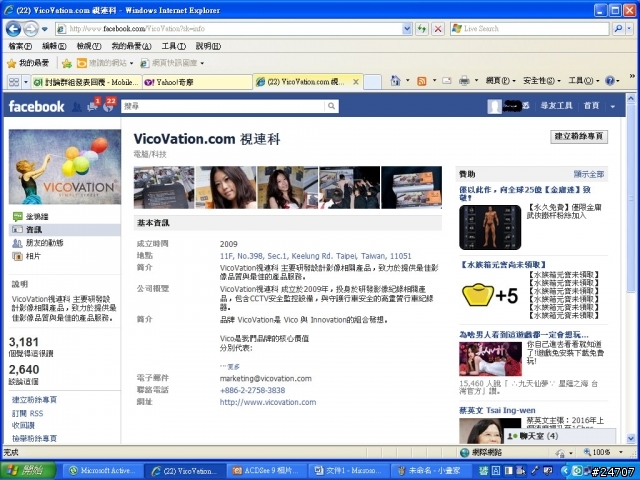This screenshot has height=480, width=640.
Task: Switch to the Mobile01 discussion tab
Action: pos(87,82)
